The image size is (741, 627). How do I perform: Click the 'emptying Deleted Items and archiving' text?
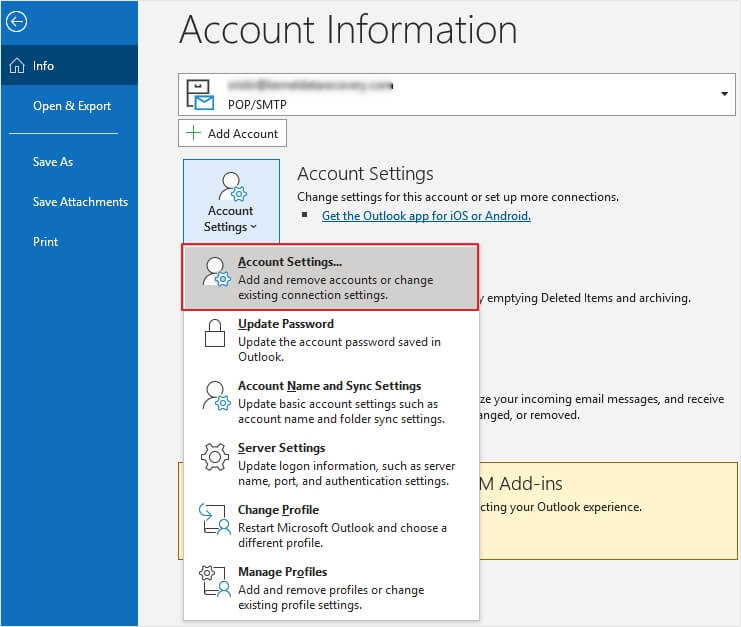point(589,298)
